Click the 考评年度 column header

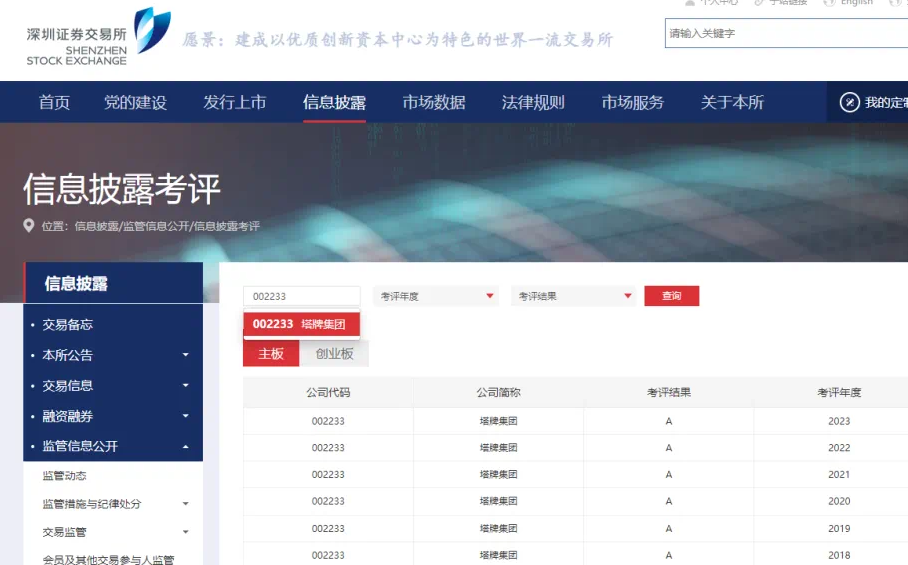coord(839,392)
